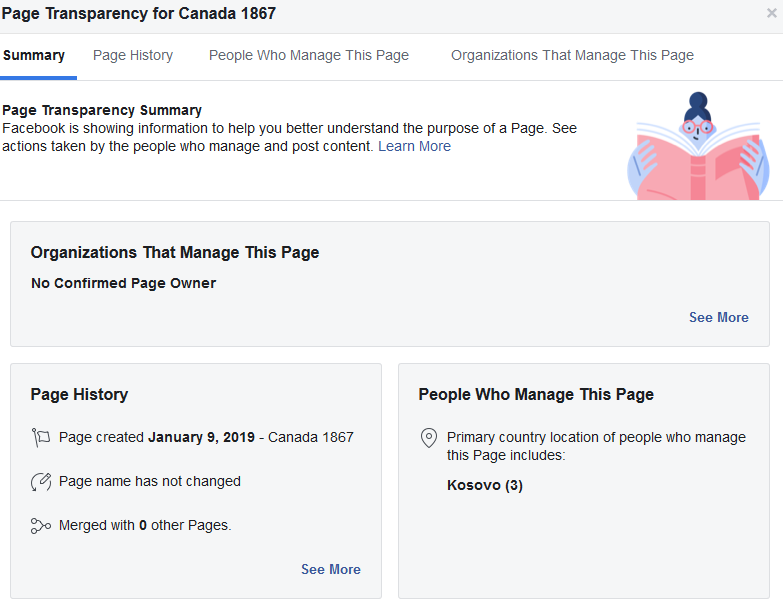Click See More in the Page History card
Viewport: 783px width, 609px height.
point(331,570)
